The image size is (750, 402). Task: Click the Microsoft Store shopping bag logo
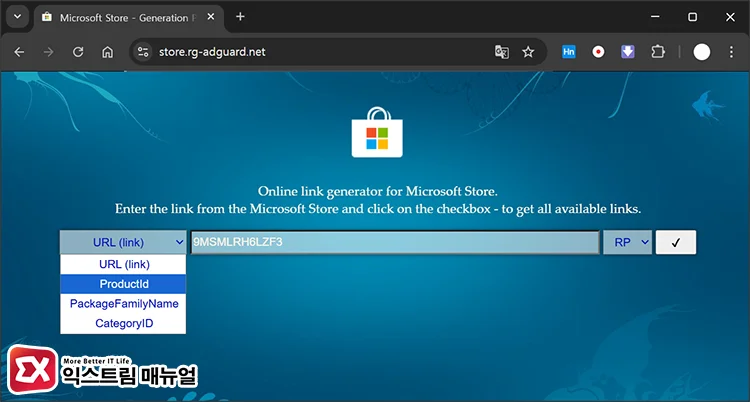(377, 133)
